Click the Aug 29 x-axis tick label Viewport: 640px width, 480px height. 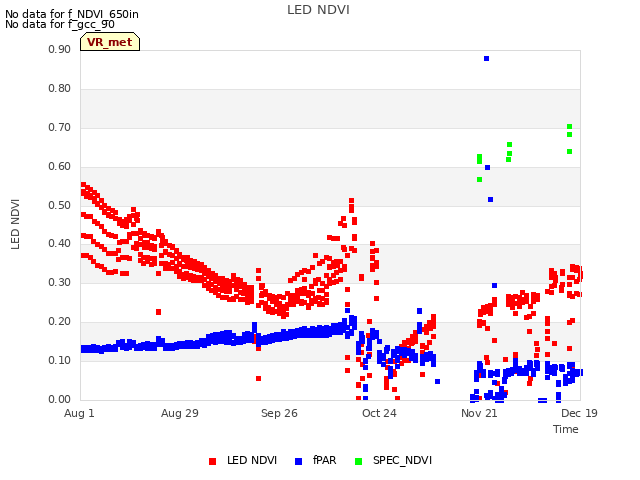(180, 413)
